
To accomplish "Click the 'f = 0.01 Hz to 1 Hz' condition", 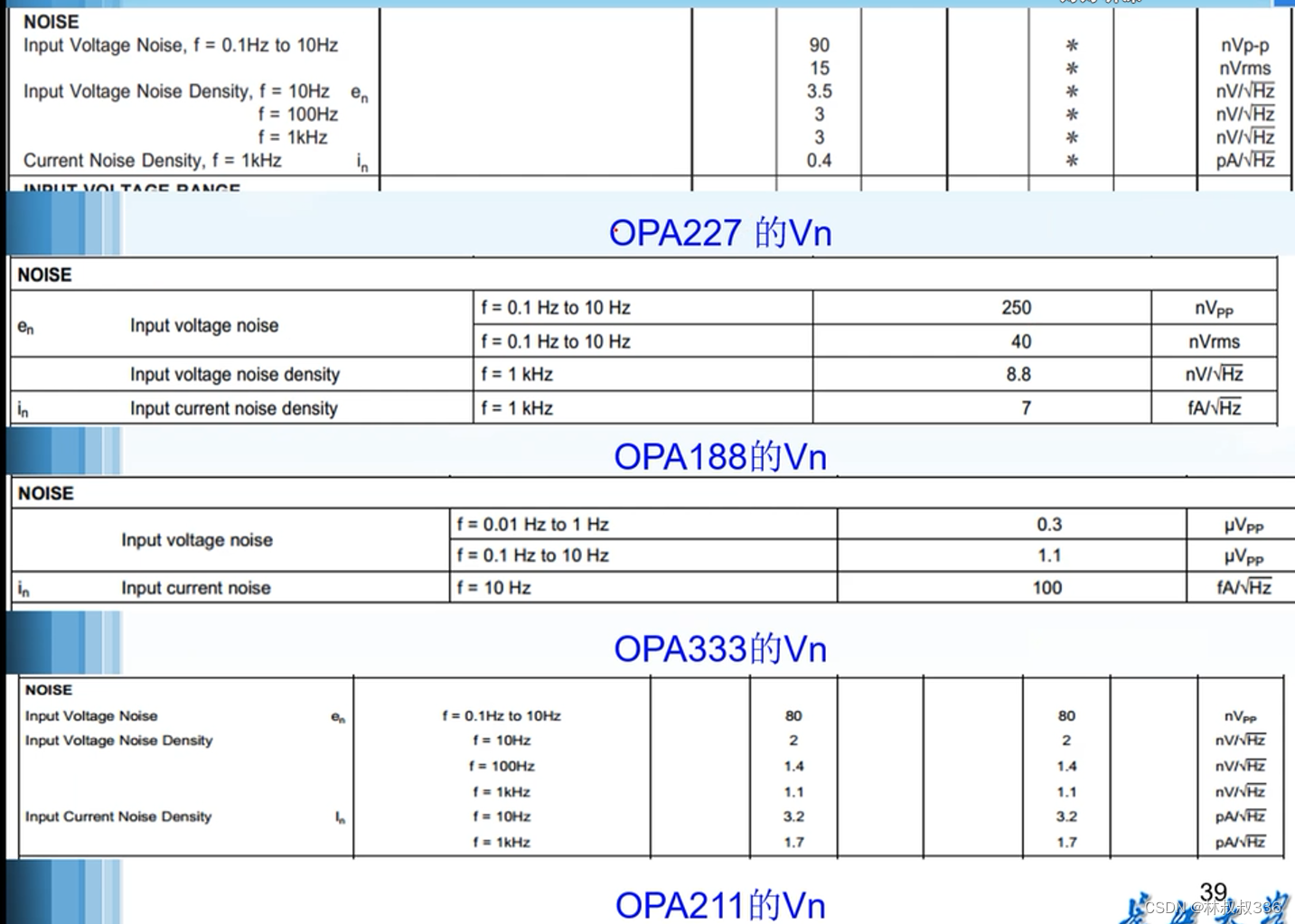I will (x=532, y=525).
